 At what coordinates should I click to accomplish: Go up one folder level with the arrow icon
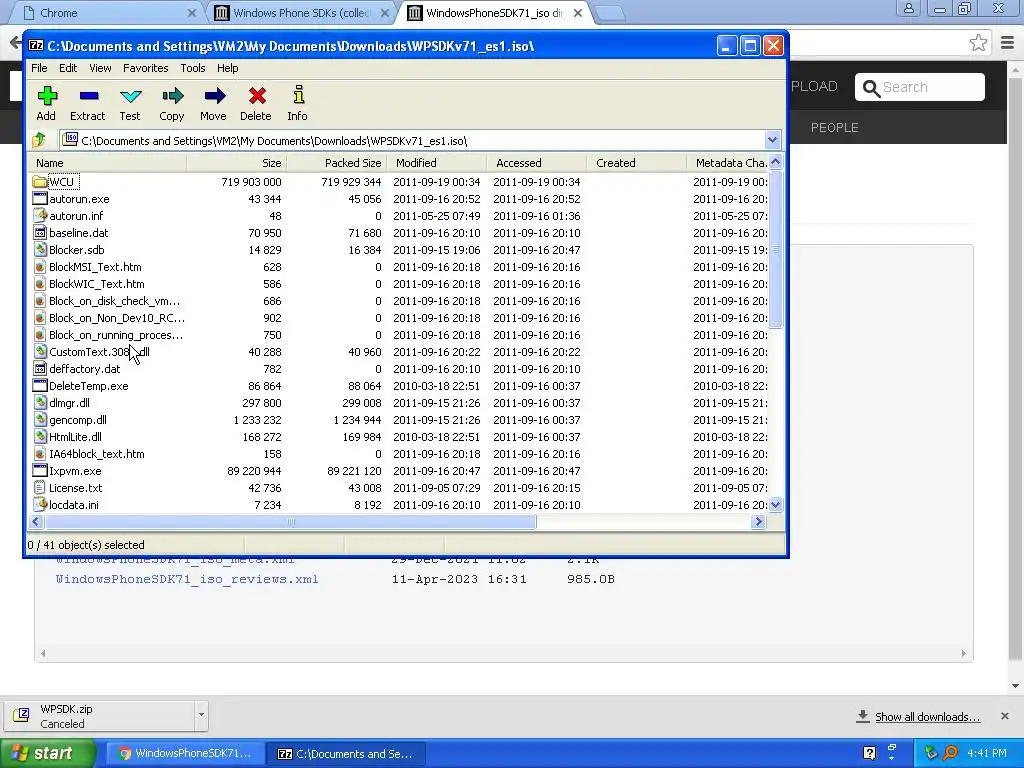pos(39,140)
